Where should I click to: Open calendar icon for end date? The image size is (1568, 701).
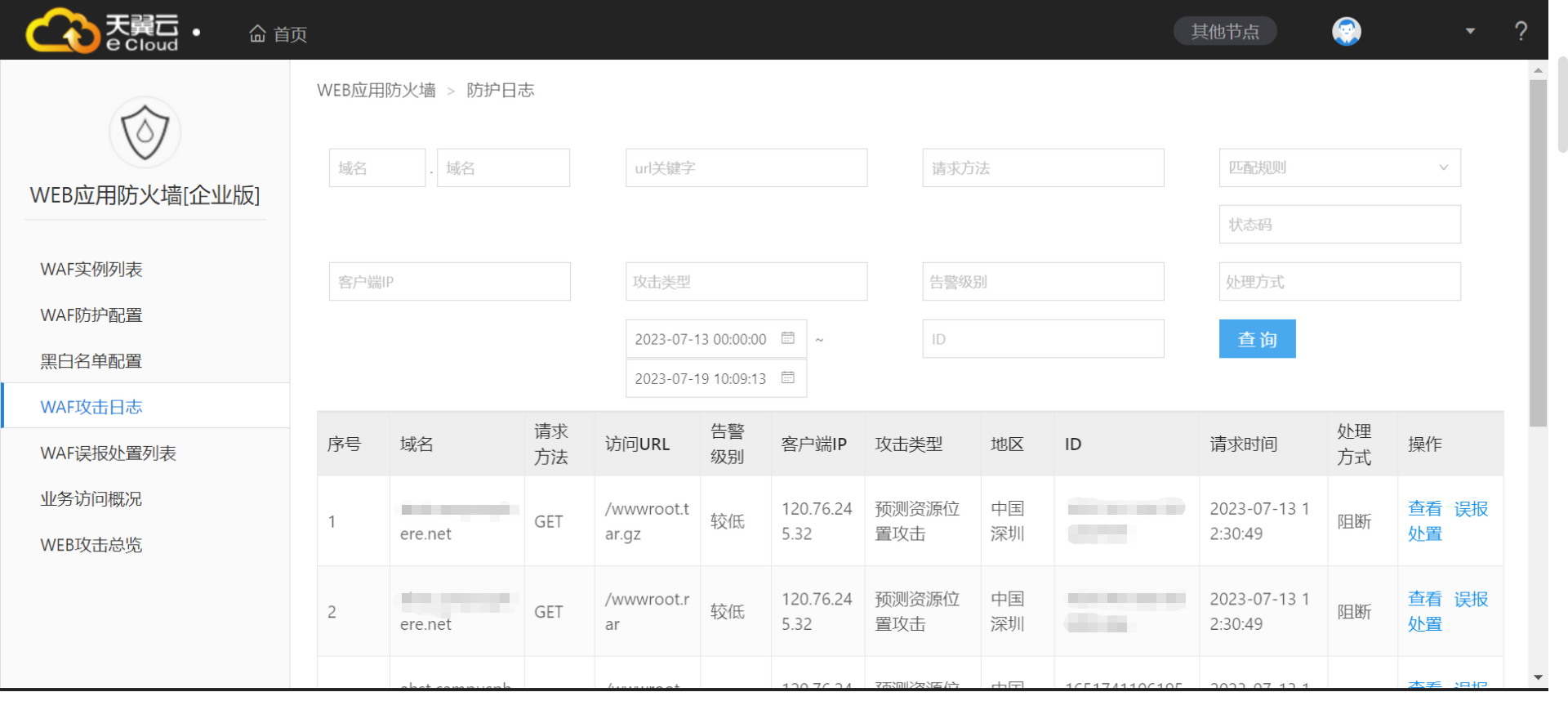point(787,377)
